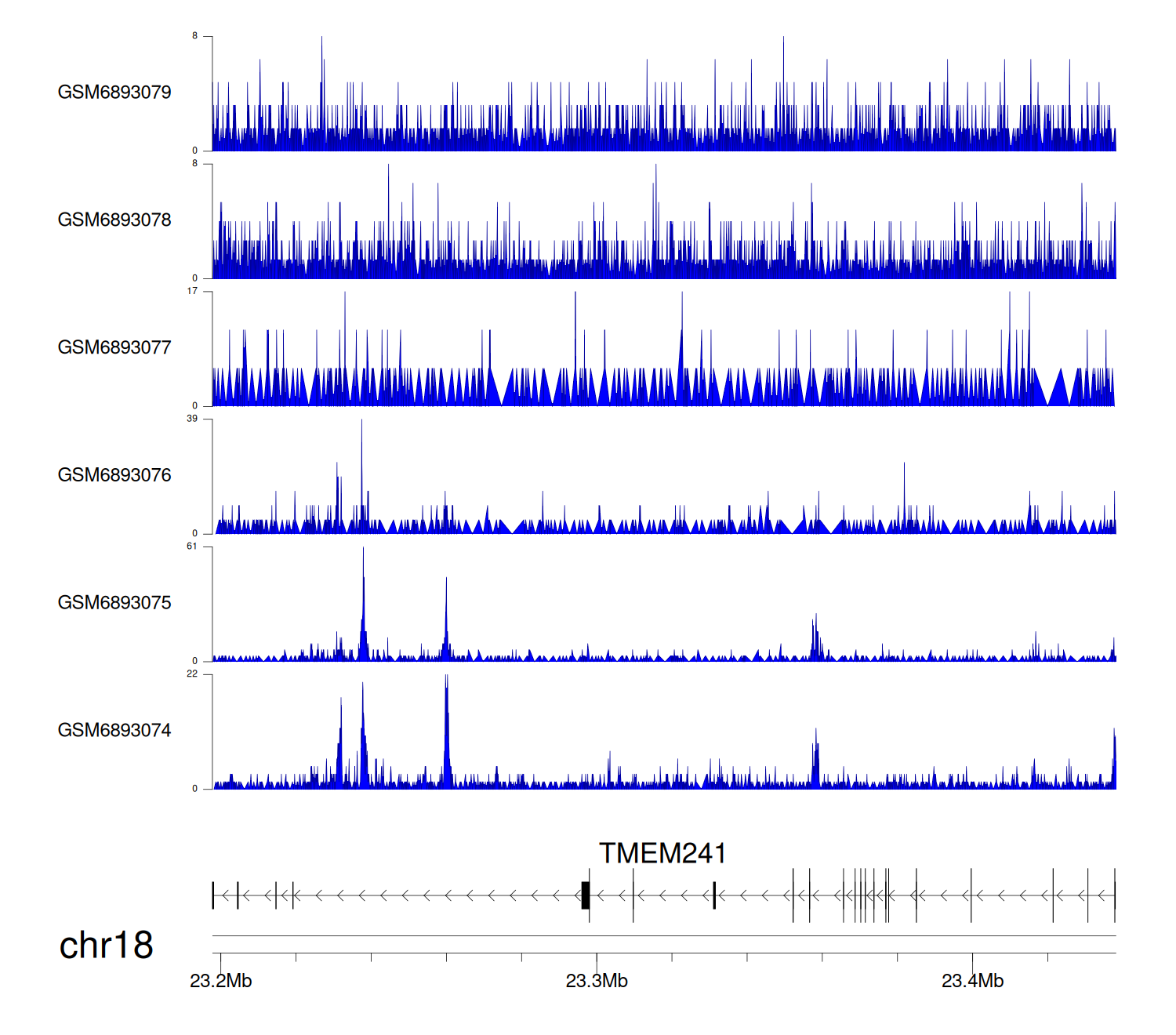Click the y-axis maximum value 61
Screen dimensions: 1176x1035
pos(192,547)
